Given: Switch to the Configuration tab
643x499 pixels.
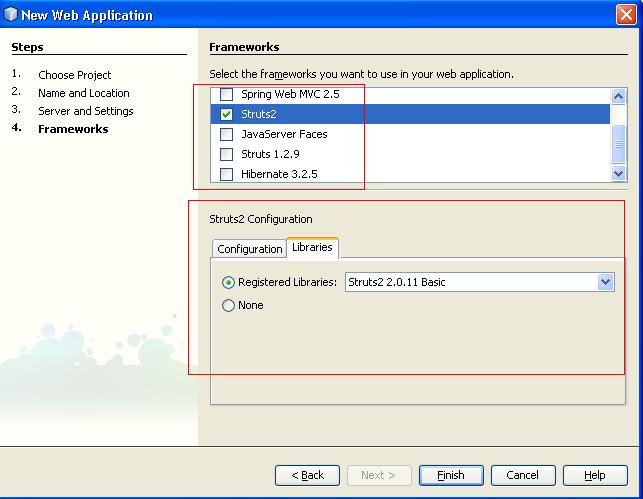Looking at the screenshot, I should click(x=249, y=249).
